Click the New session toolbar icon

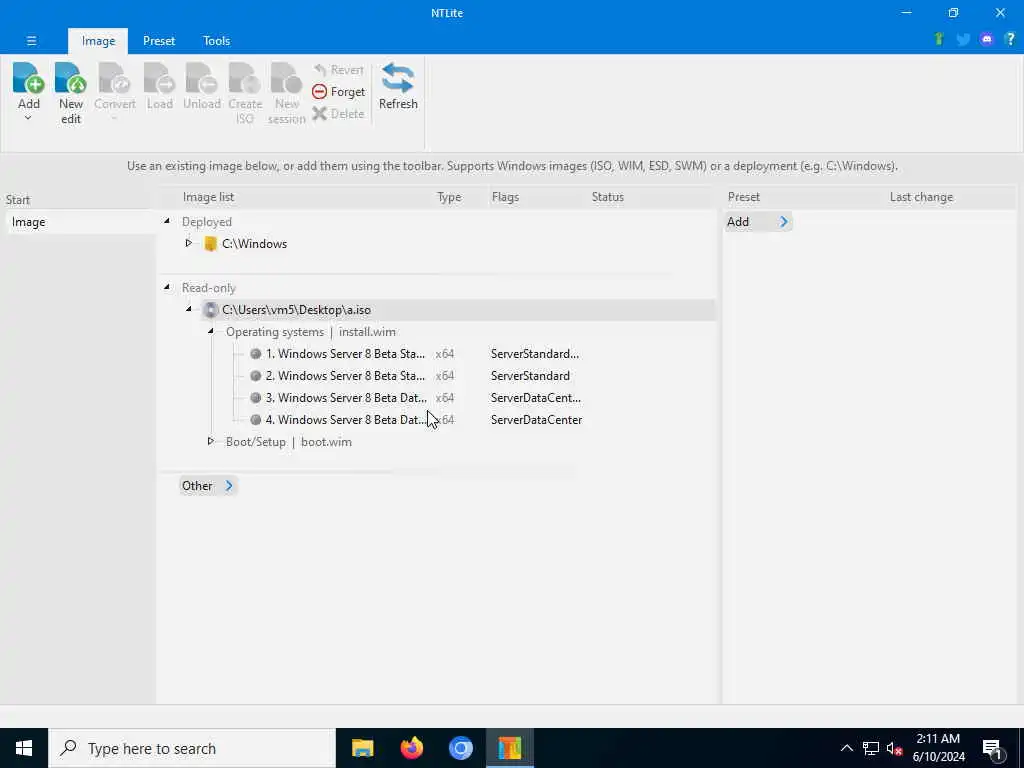(286, 78)
